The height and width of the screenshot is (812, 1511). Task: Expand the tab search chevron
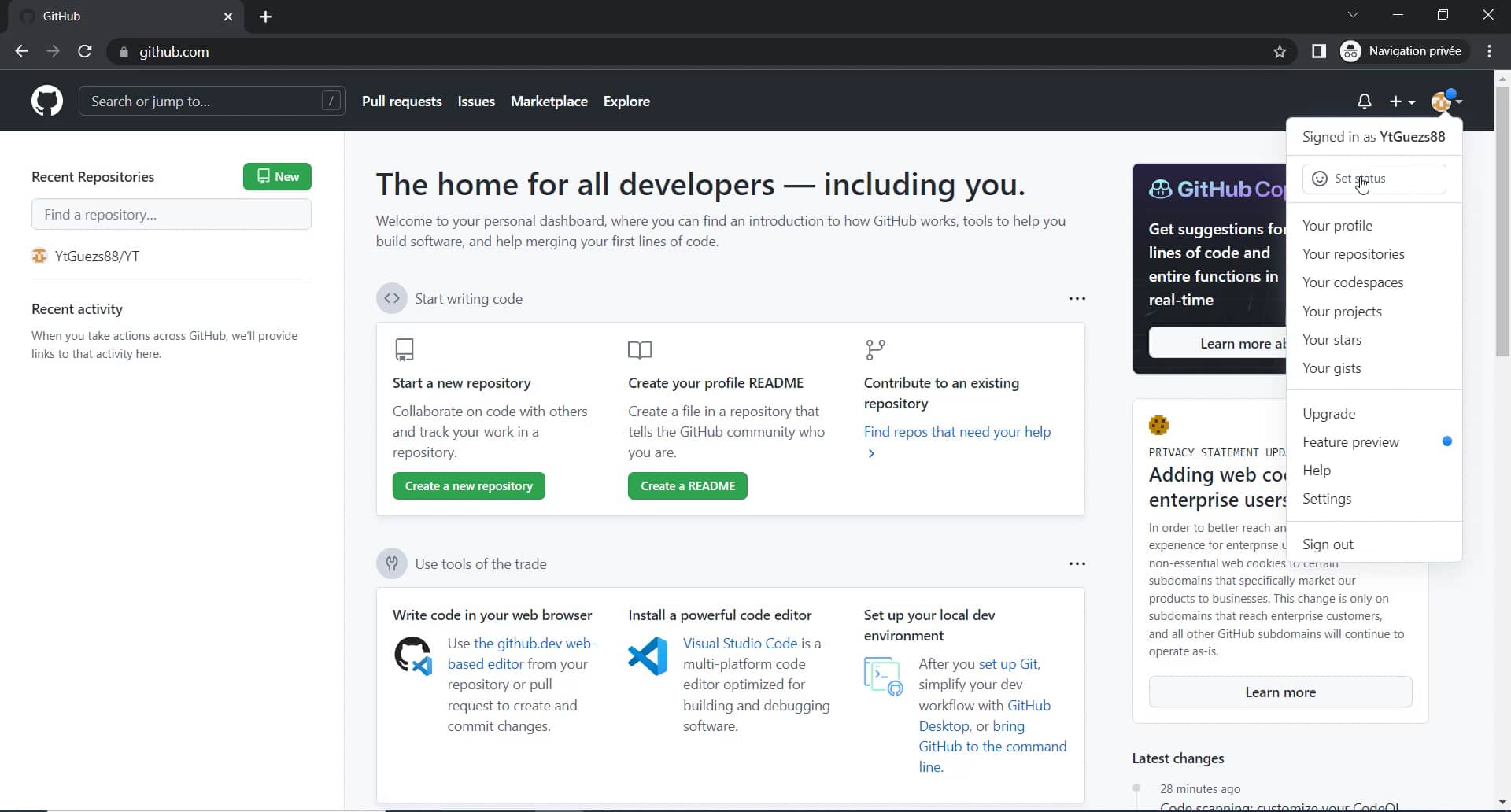[x=1353, y=15]
